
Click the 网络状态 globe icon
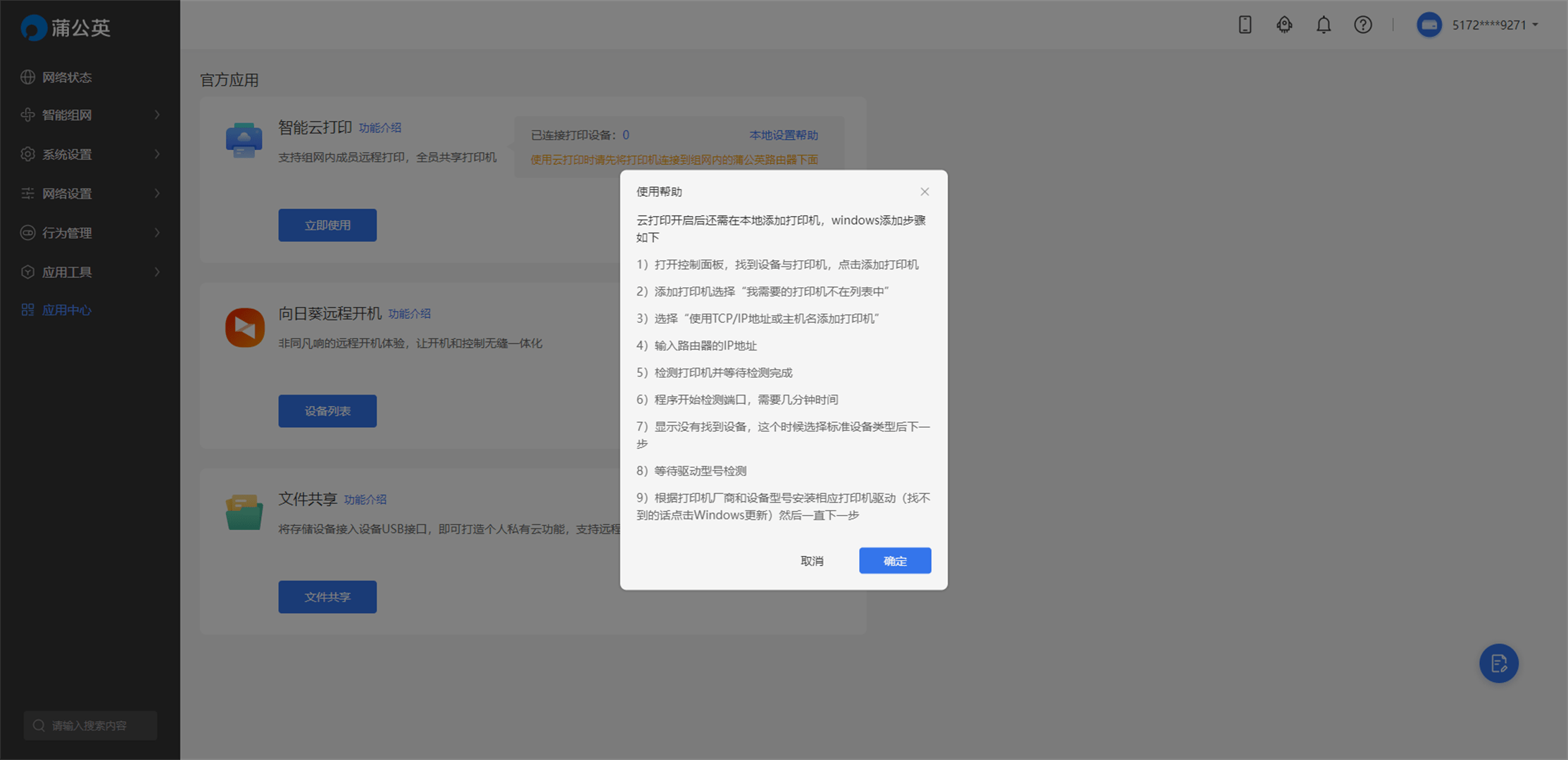click(x=27, y=77)
